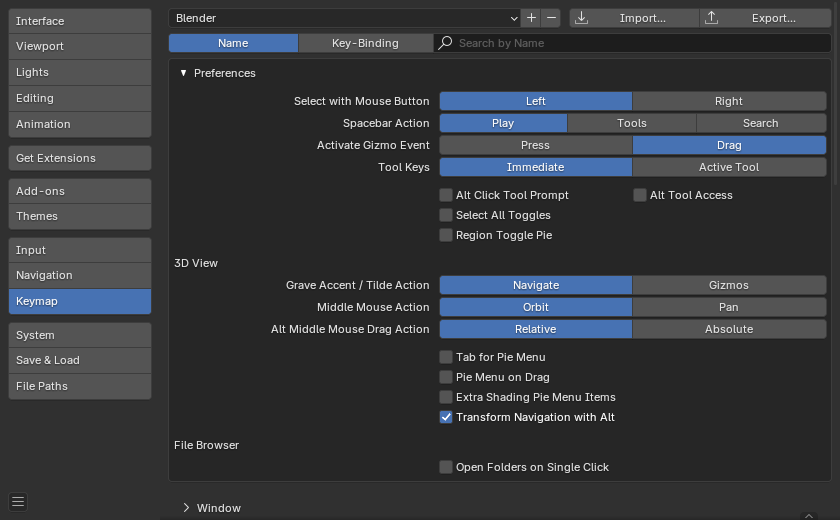The height and width of the screenshot is (520, 840).
Task: Set Tool Keys to Active Tool
Action: point(729,167)
